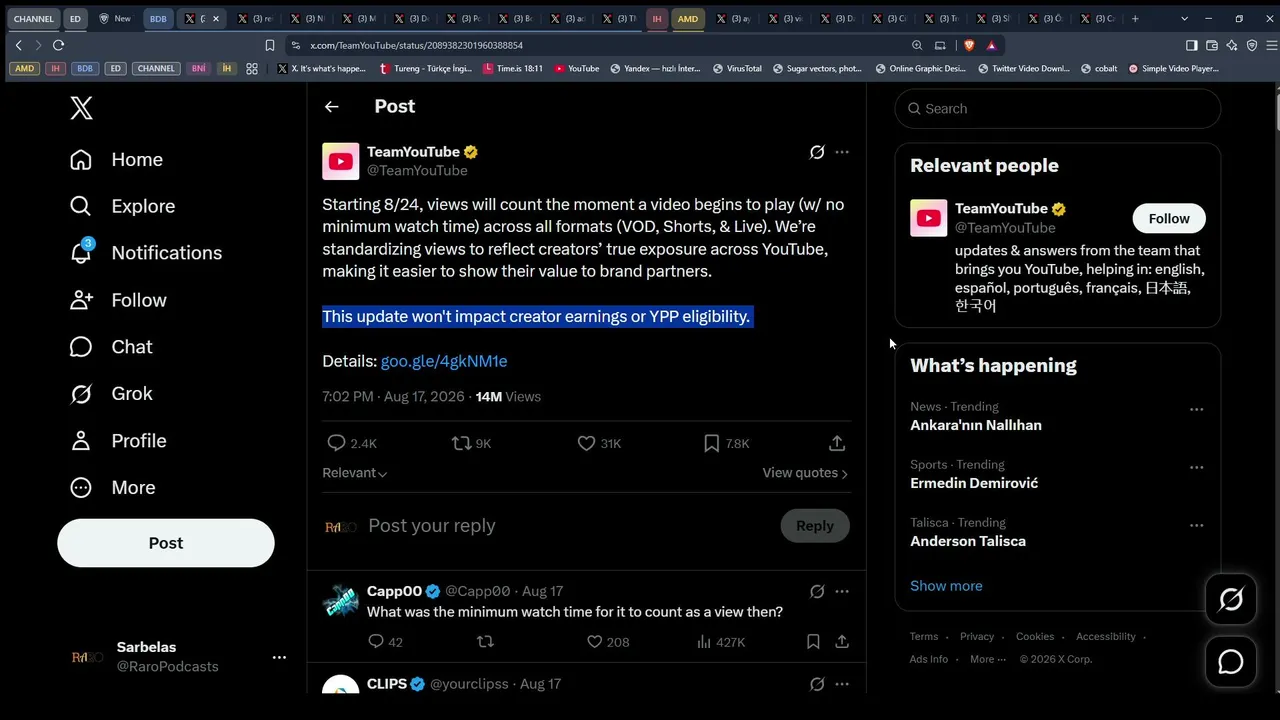Open the three-dot menu on TeamYouTube's post
Screen dimensions: 1280x720
[842, 152]
